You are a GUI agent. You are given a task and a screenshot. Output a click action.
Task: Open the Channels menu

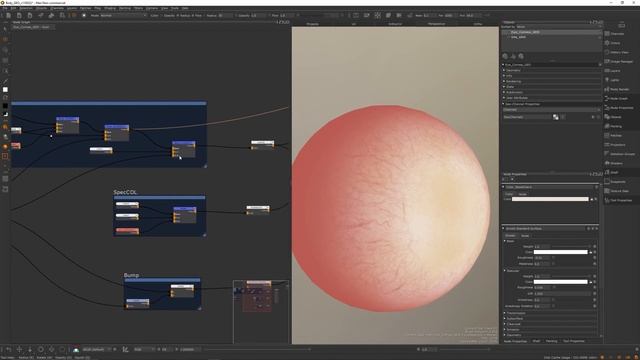click(x=57, y=8)
